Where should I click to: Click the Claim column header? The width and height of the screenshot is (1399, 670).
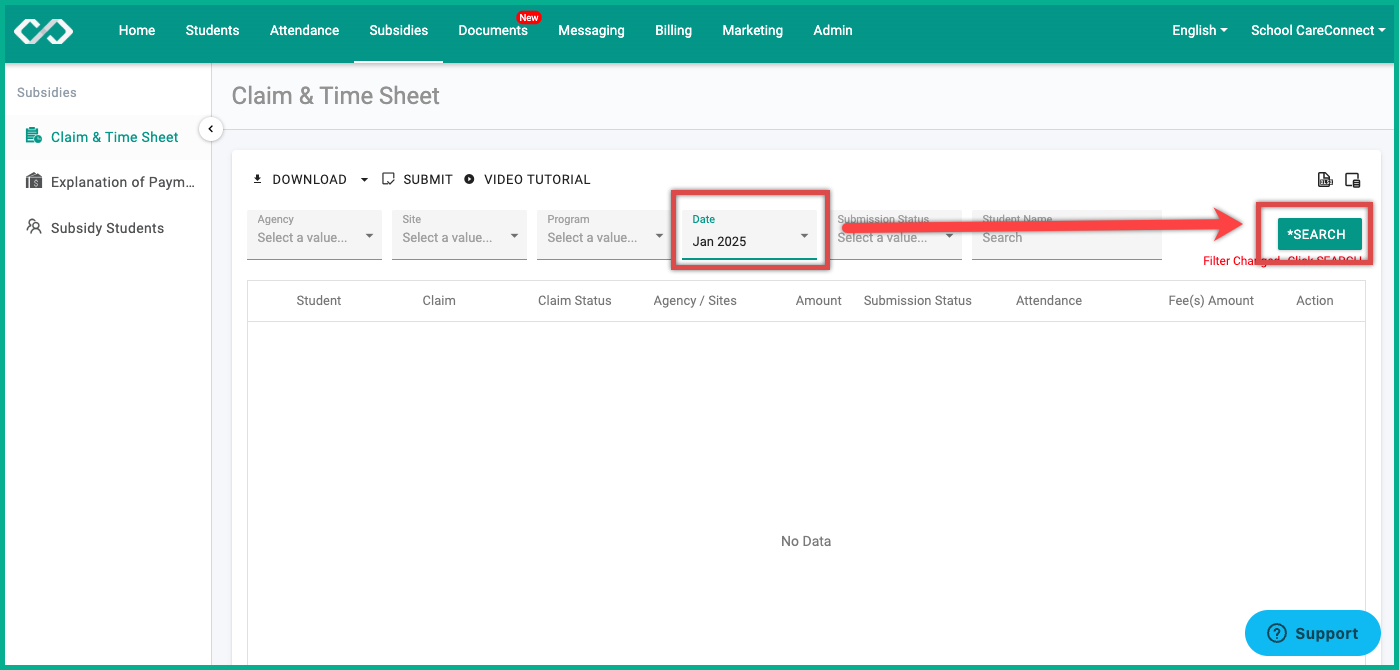439,300
